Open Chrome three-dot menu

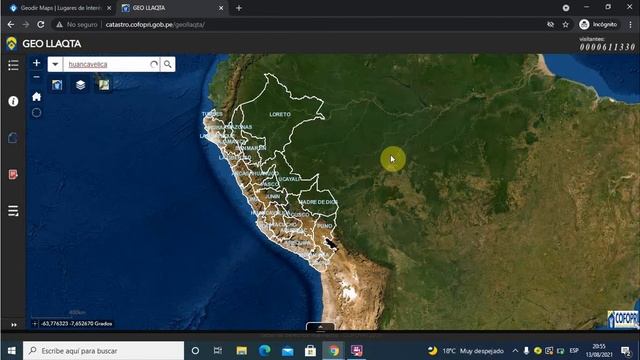coord(631,24)
